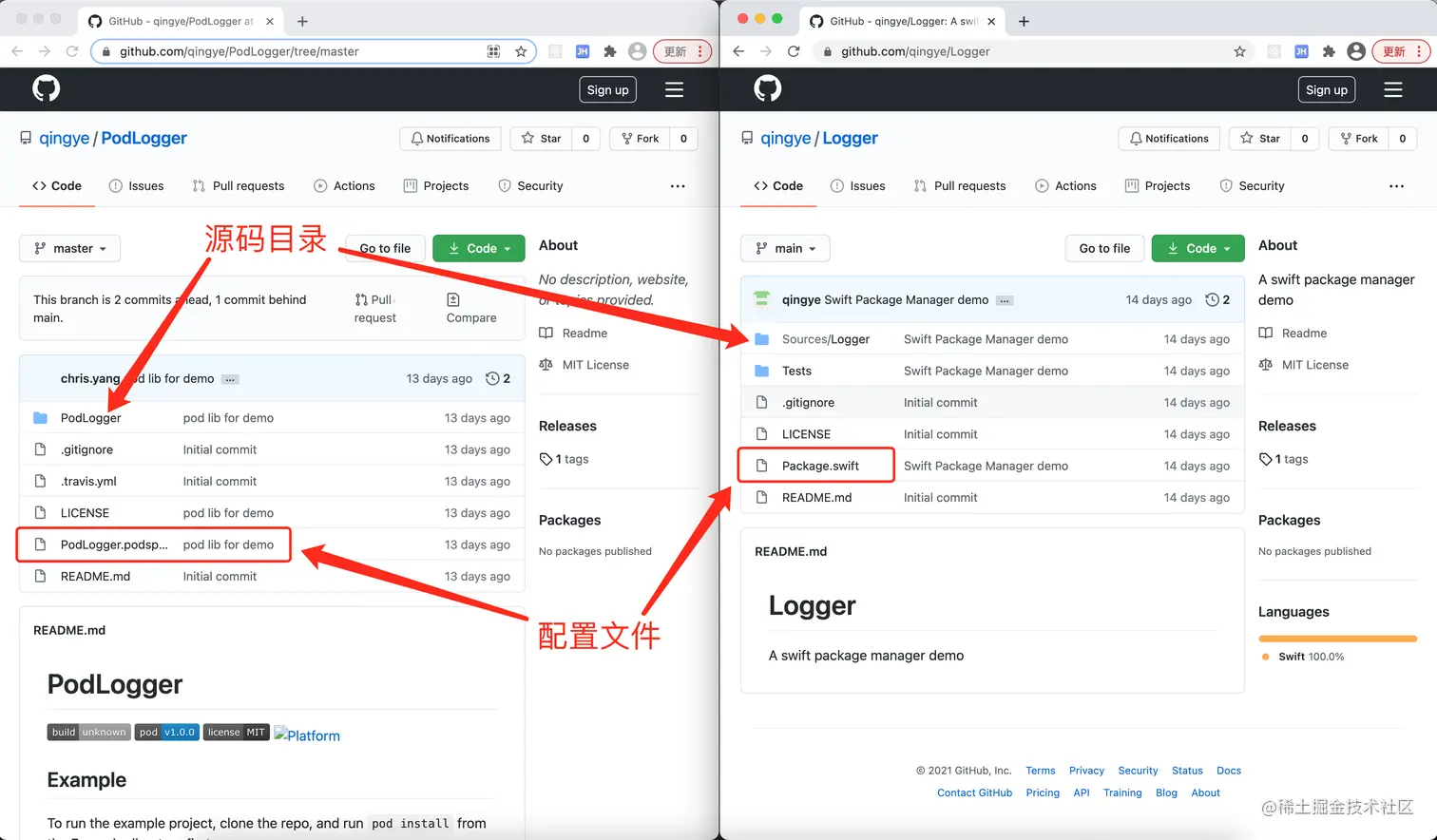Star the PodLogger repository
The width and height of the screenshot is (1437, 840).
[x=541, y=139]
